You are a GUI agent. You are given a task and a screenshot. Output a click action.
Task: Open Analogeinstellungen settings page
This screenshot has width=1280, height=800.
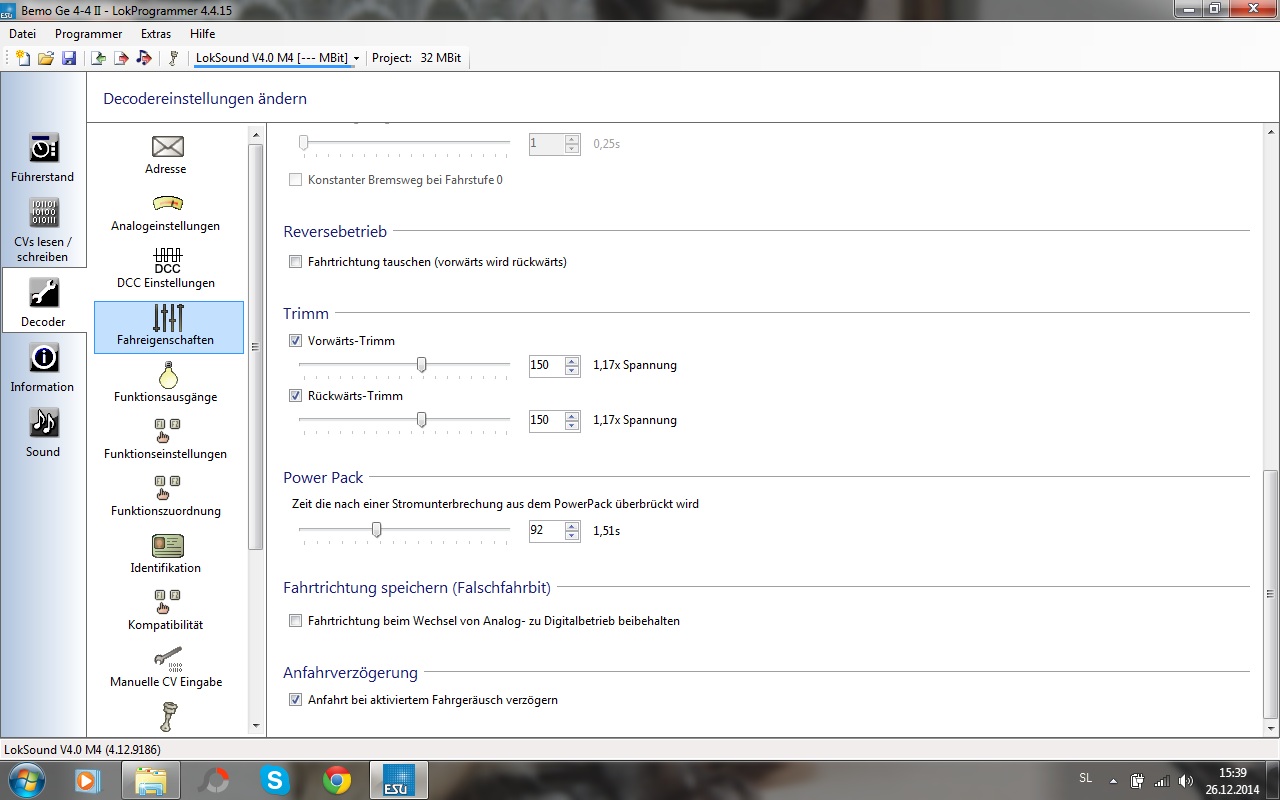166,212
